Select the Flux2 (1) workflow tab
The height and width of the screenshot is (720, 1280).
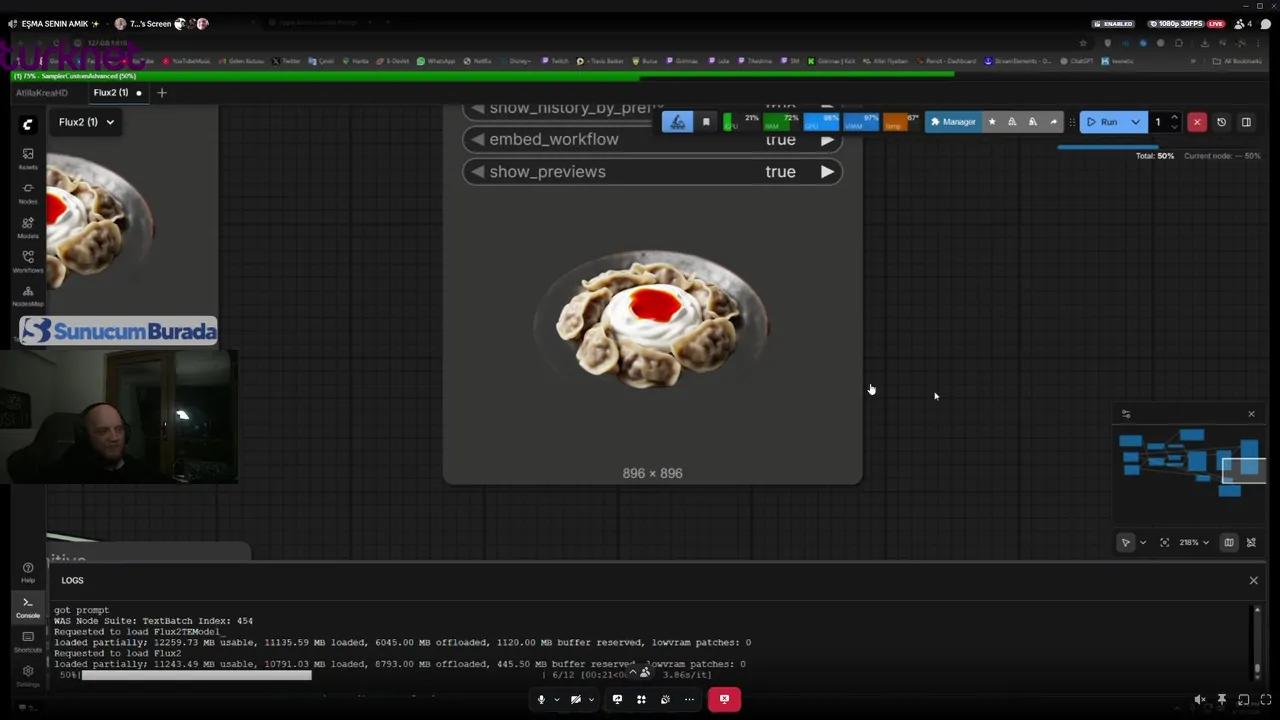(110, 93)
